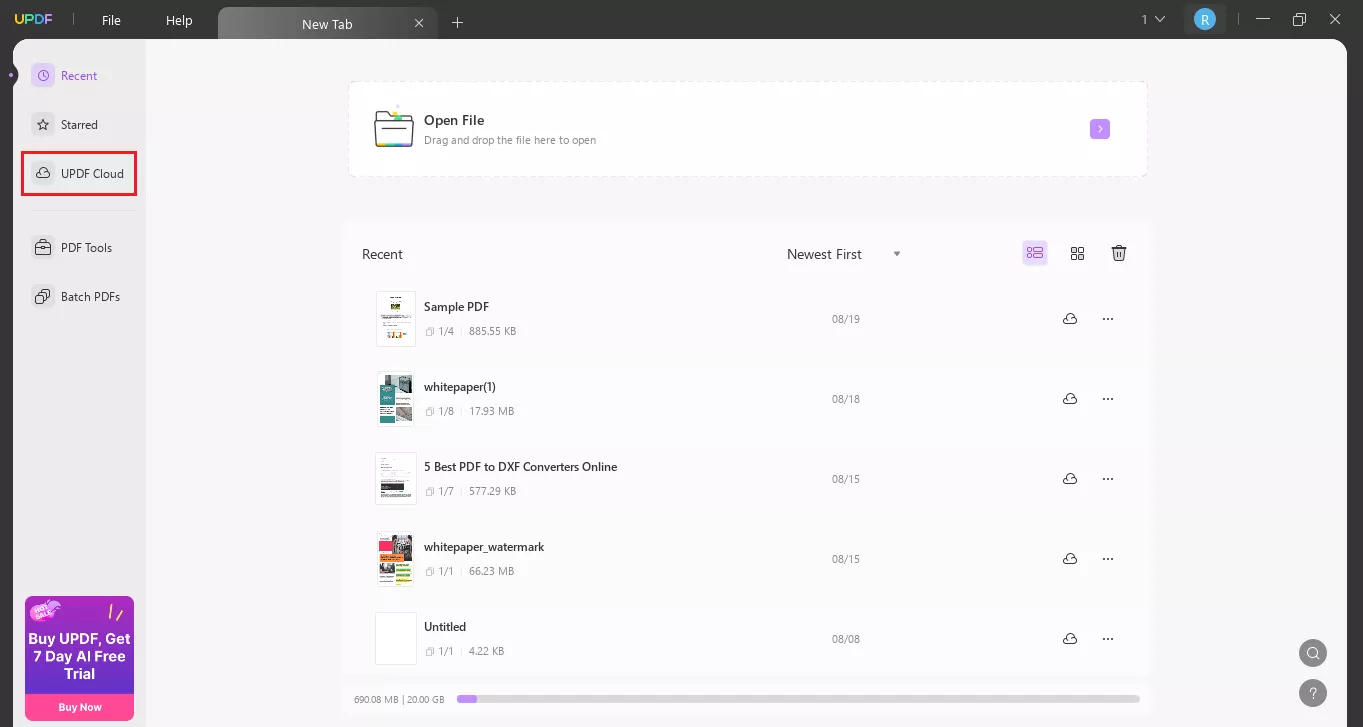The height and width of the screenshot is (727, 1363).
Task: Open the Untitled file thumbnail
Action: [396, 639]
